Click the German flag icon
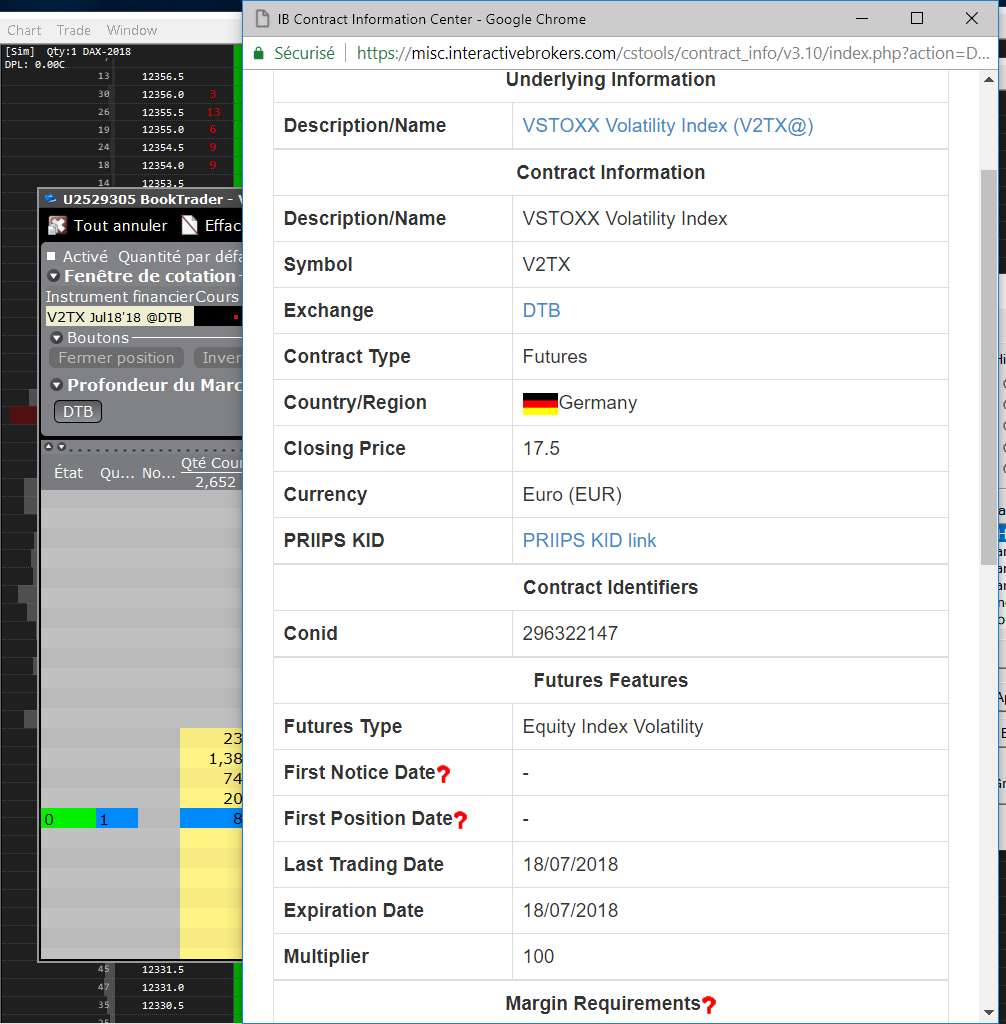1006x1024 pixels. pyautogui.click(x=540, y=404)
